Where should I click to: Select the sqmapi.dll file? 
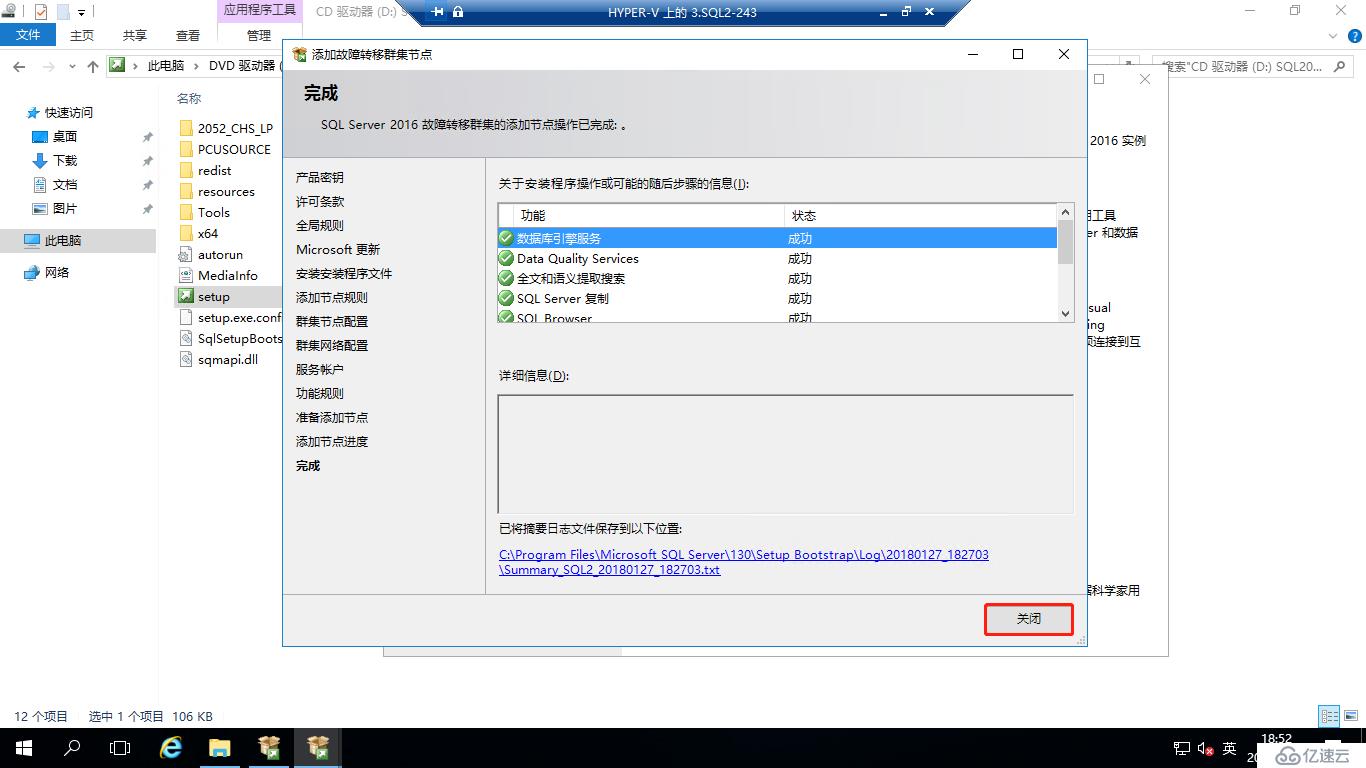click(x=219, y=359)
